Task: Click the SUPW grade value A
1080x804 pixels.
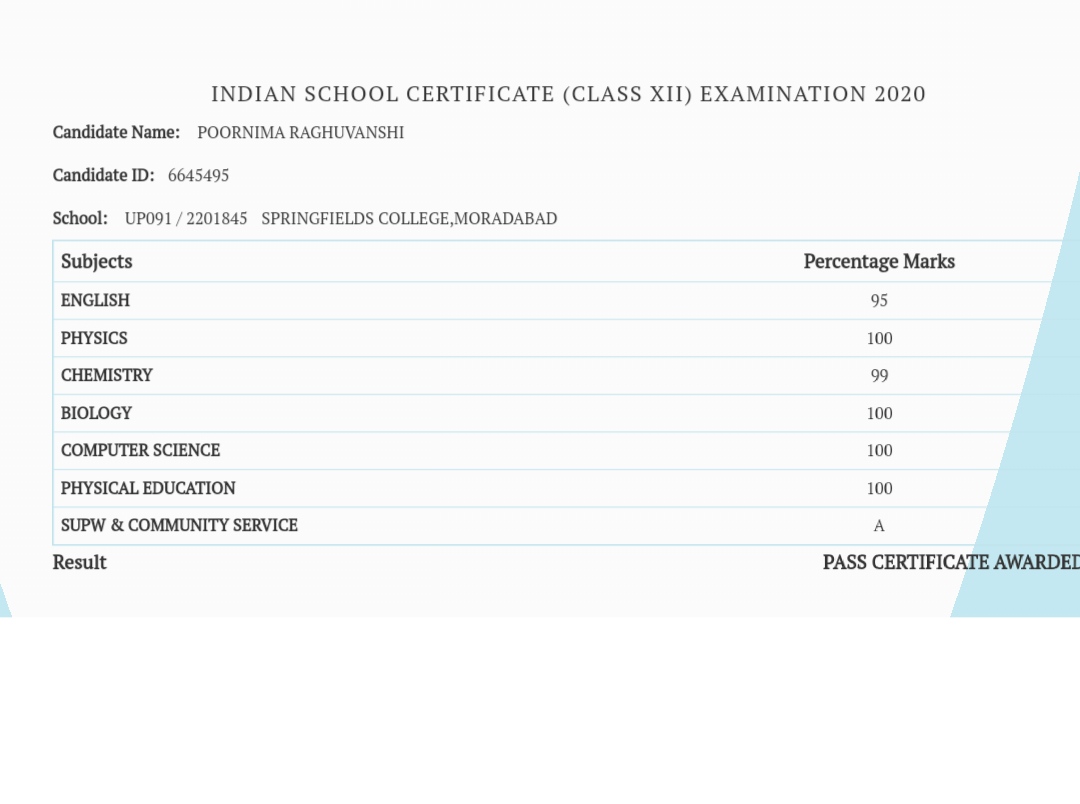Action: pos(879,526)
